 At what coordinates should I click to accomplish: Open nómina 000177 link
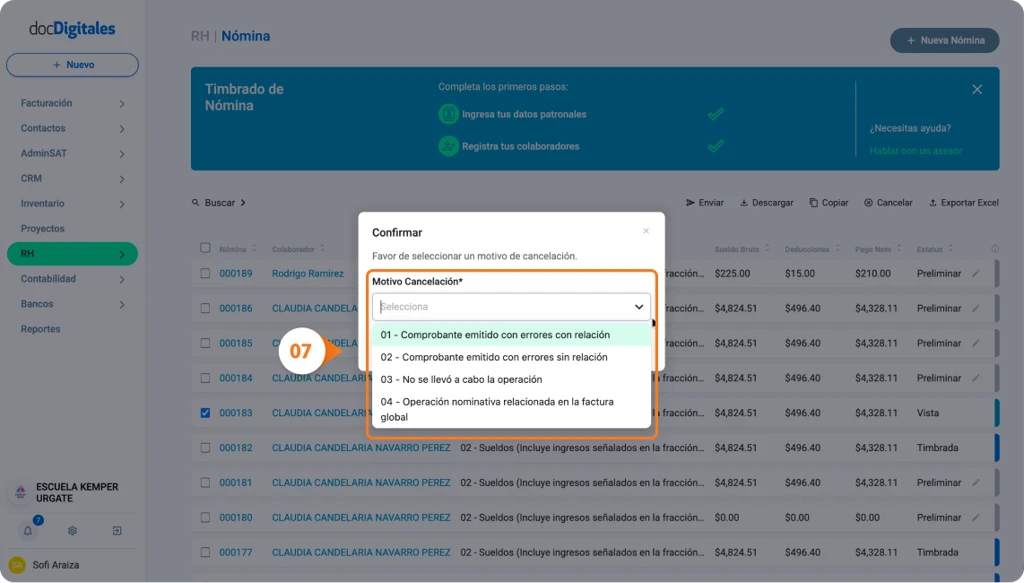pyautogui.click(x=236, y=552)
